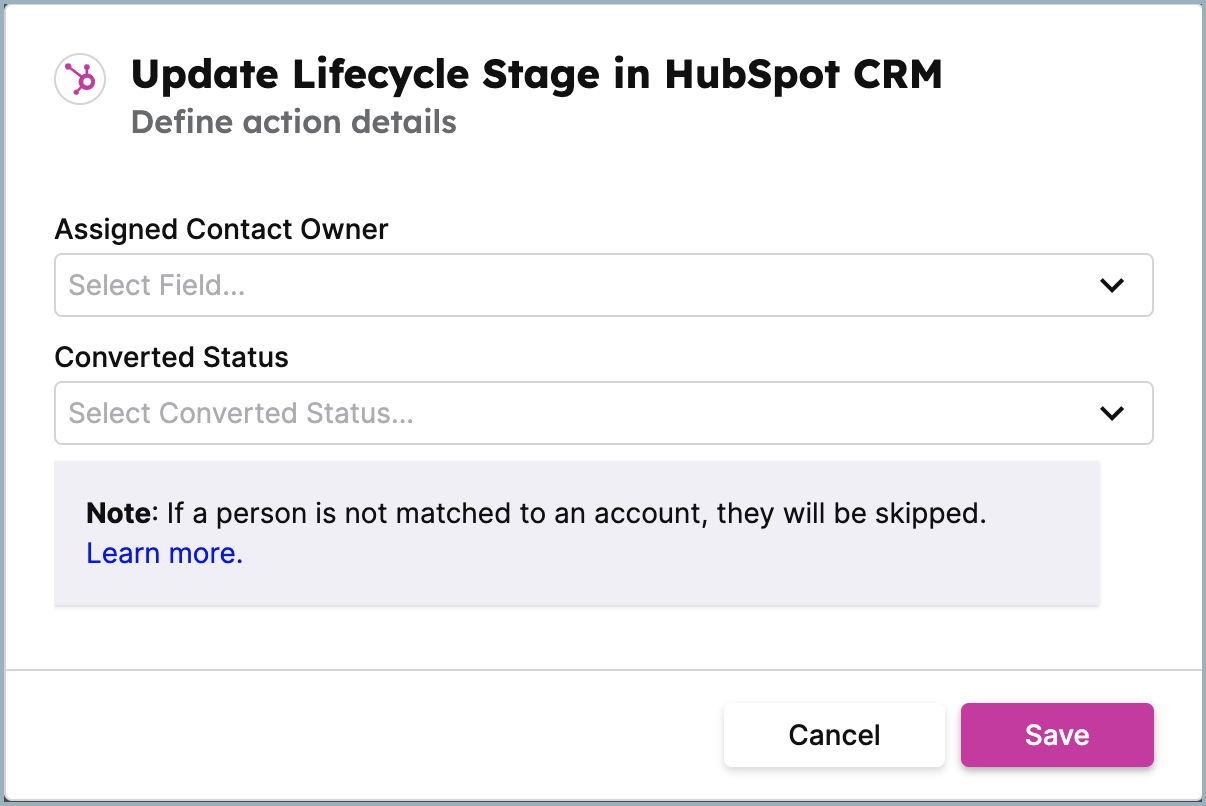
Task: Click the Converted Status label
Action: [172, 357]
